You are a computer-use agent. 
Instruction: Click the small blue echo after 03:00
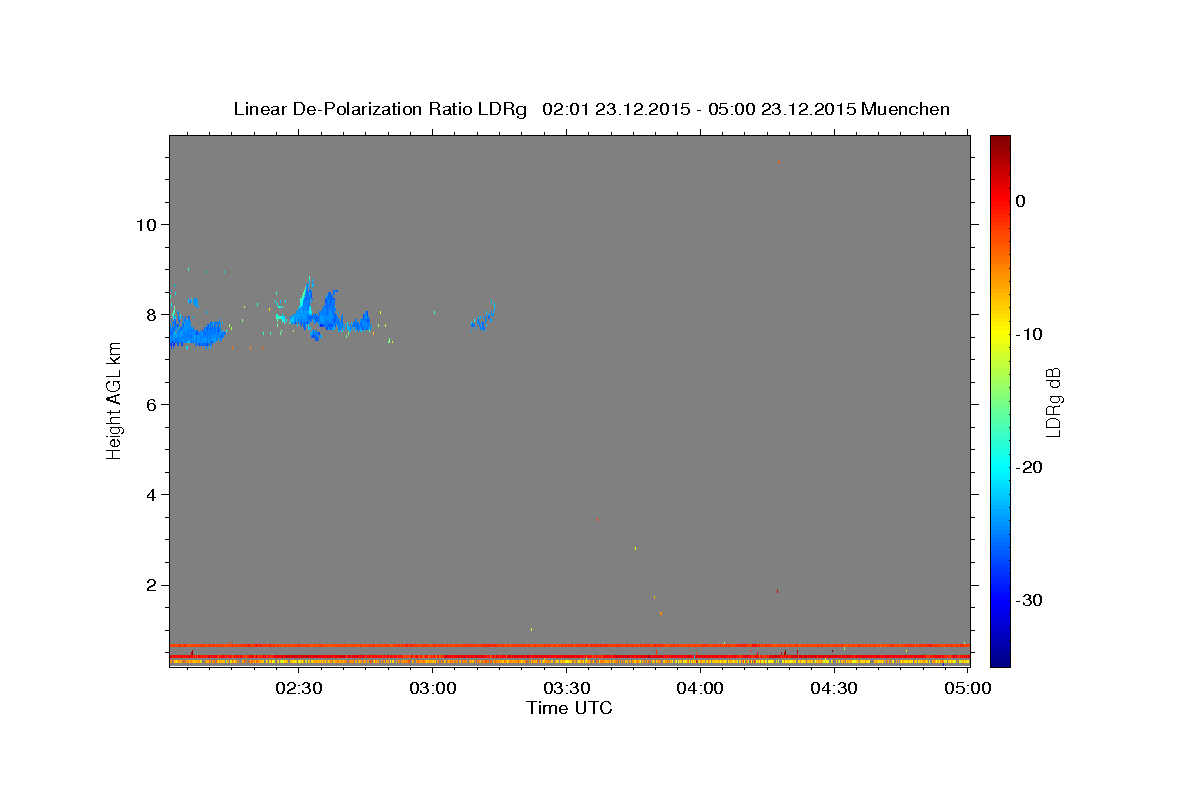(x=484, y=318)
